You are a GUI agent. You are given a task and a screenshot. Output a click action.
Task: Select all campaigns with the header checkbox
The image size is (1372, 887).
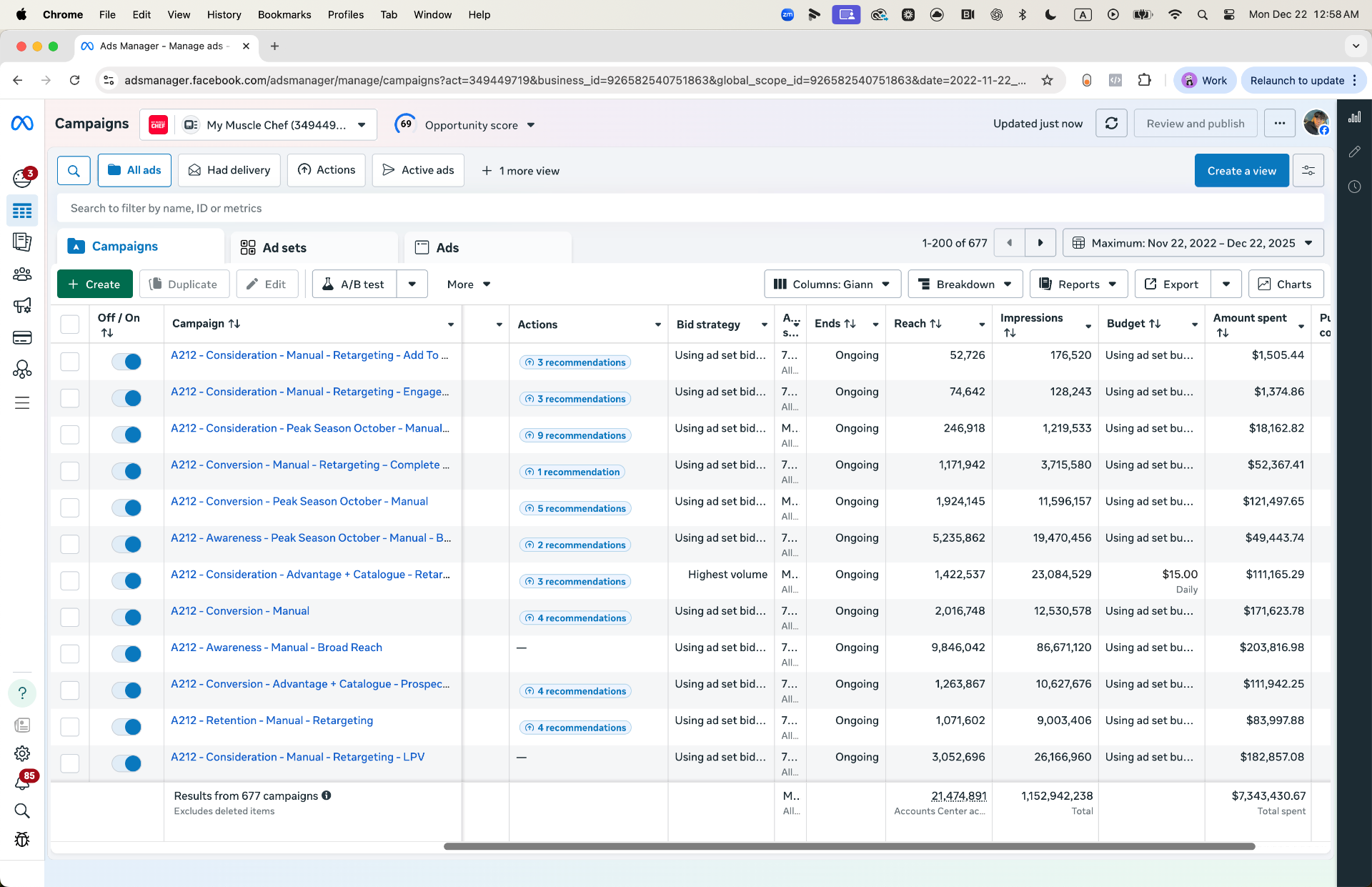pyautogui.click(x=70, y=324)
